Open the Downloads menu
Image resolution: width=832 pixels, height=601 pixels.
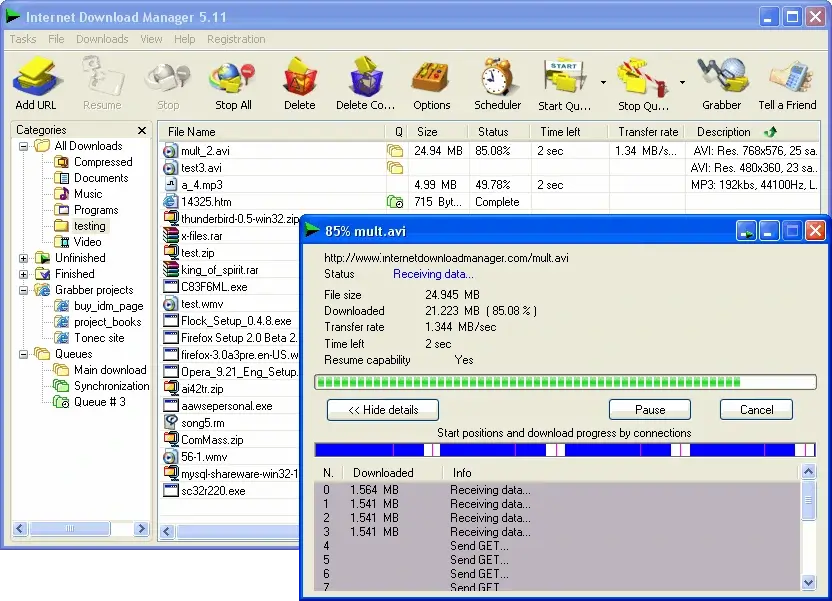click(102, 39)
